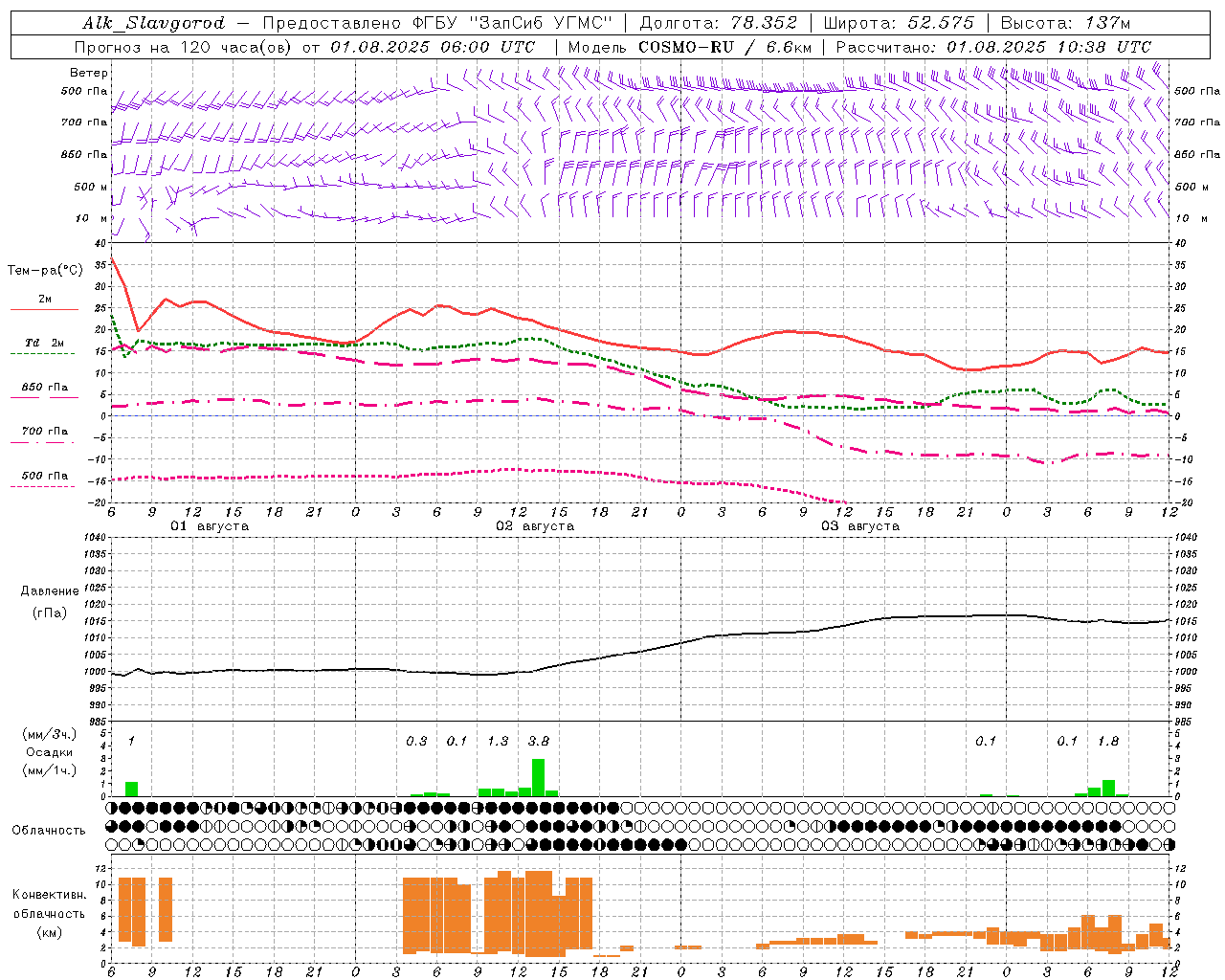
Task: Click the left 500 гПа wind row label
Action: [84, 92]
